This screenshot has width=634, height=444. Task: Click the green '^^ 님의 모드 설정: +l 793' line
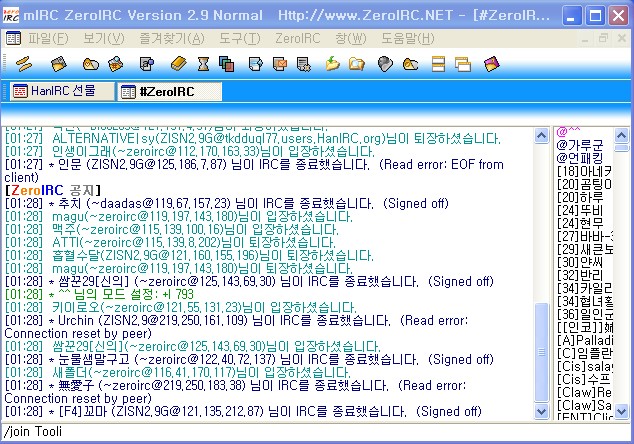coord(99,294)
